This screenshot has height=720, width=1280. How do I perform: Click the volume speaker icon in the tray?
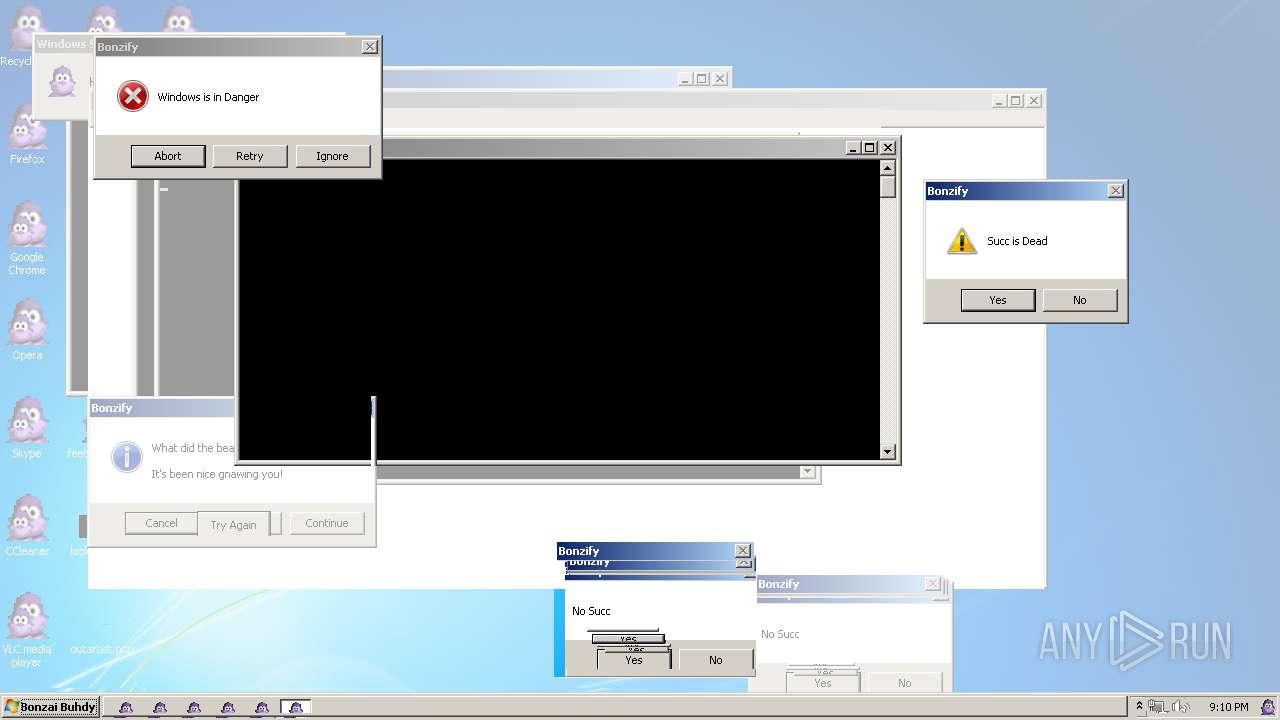(x=1180, y=707)
